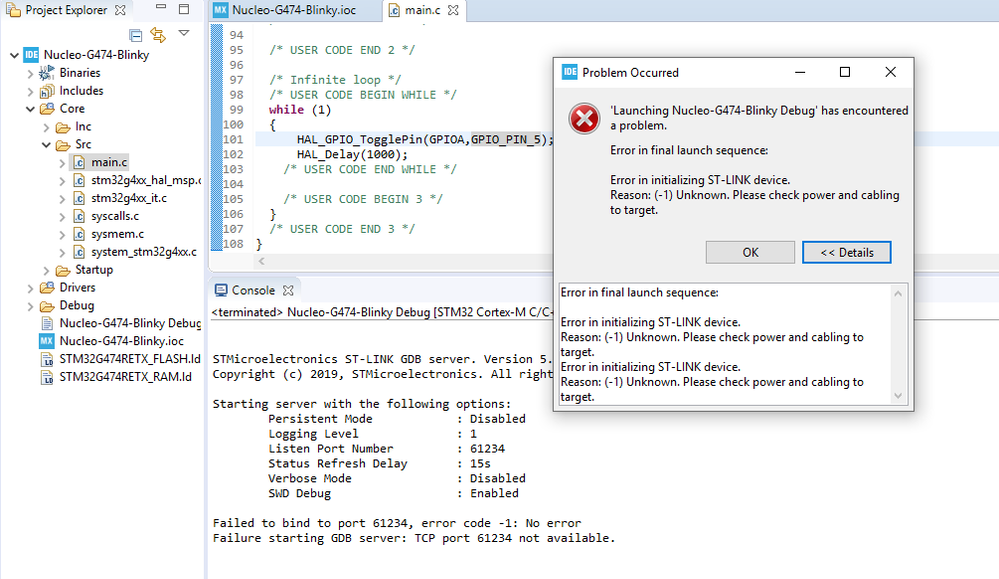Viewport: 999px width, 579px height.
Task: Collapse the Core folder
Action: pyautogui.click(x=30, y=109)
